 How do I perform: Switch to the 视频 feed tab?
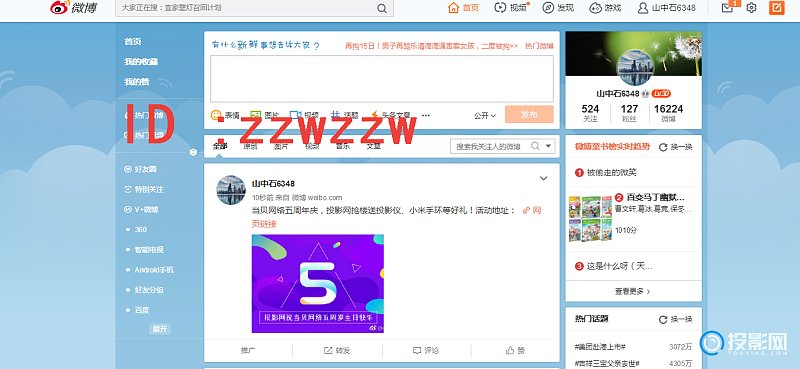click(x=312, y=146)
